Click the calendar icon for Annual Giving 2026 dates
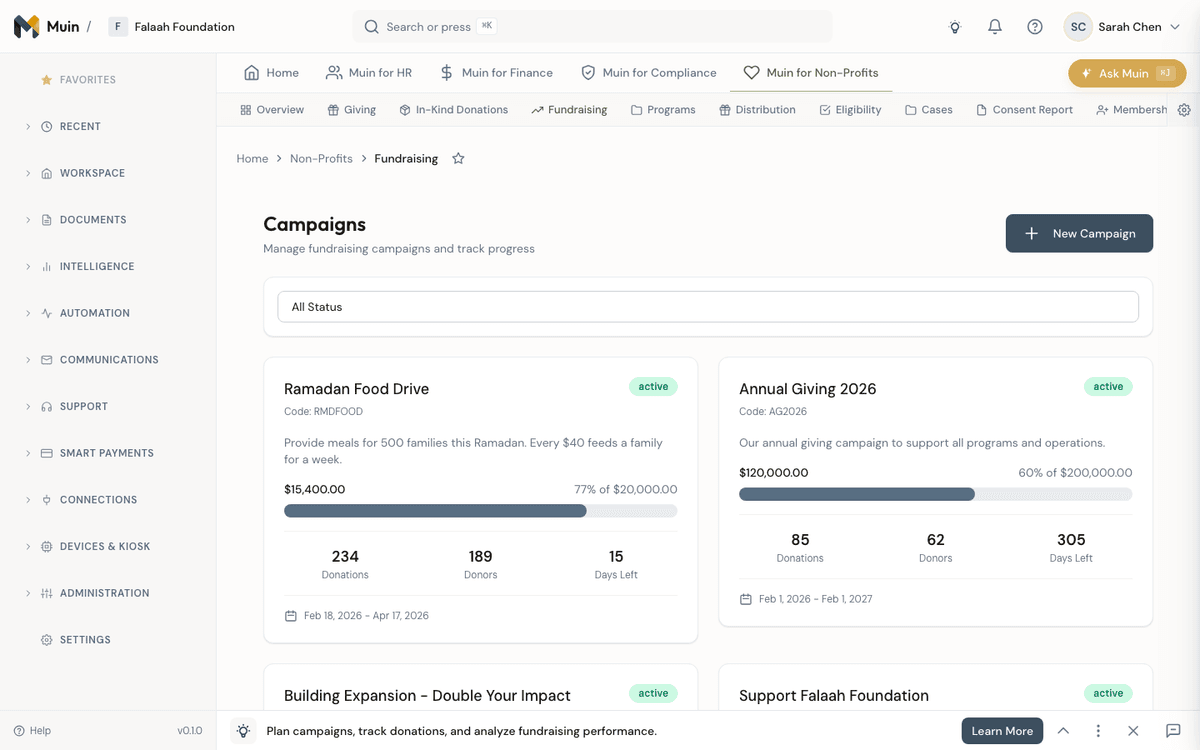 click(746, 599)
